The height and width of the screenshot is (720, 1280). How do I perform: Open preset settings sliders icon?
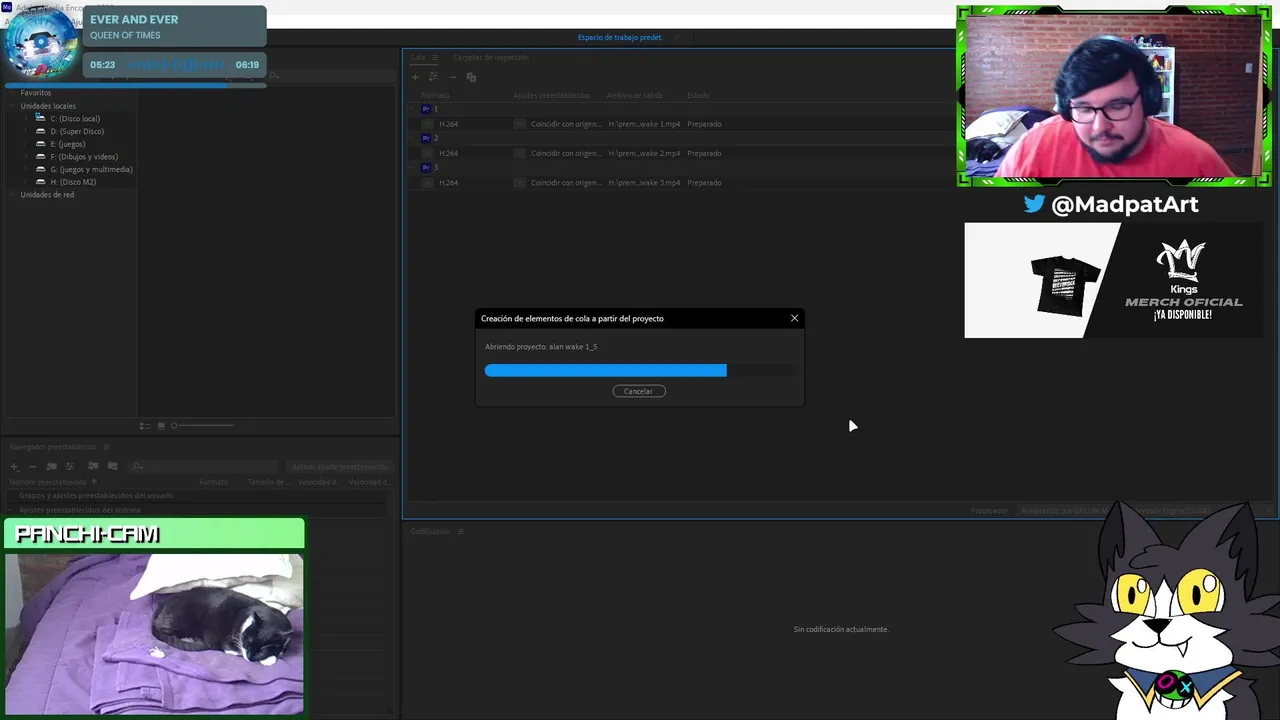(70, 467)
